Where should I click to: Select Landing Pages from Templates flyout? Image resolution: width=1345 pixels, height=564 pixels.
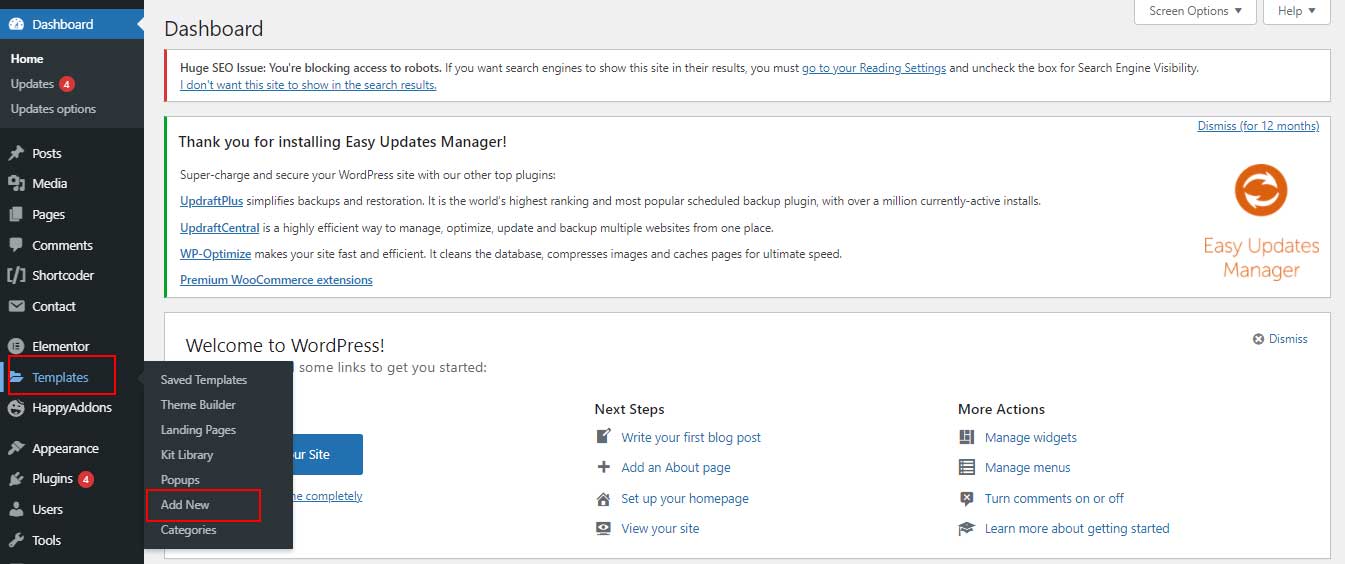click(x=198, y=430)
